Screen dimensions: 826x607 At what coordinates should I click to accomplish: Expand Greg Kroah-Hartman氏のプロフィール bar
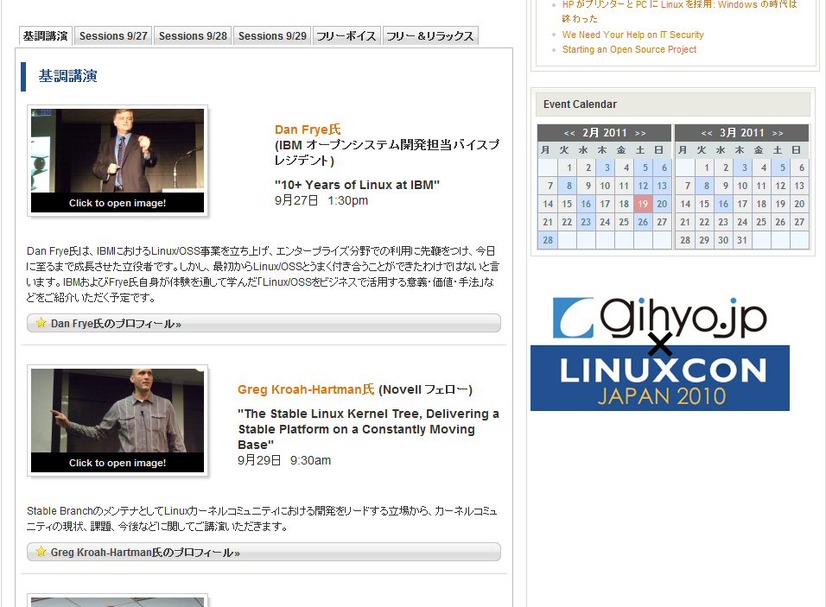point(263,552)
